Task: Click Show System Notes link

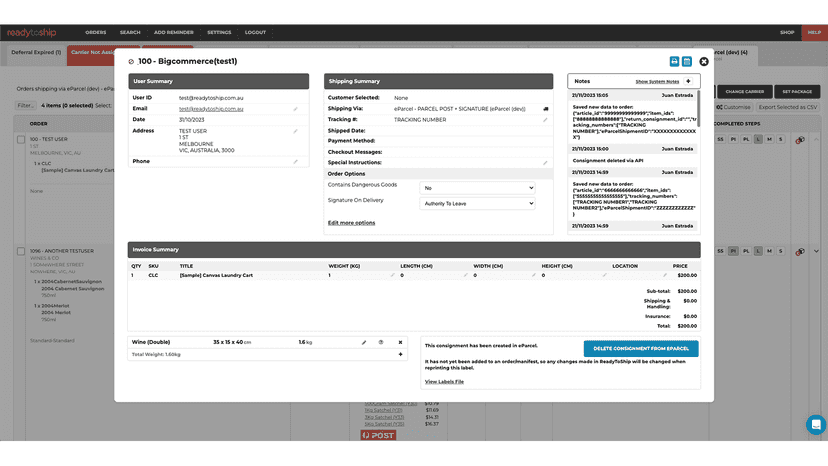Action: tap(657, 82)
